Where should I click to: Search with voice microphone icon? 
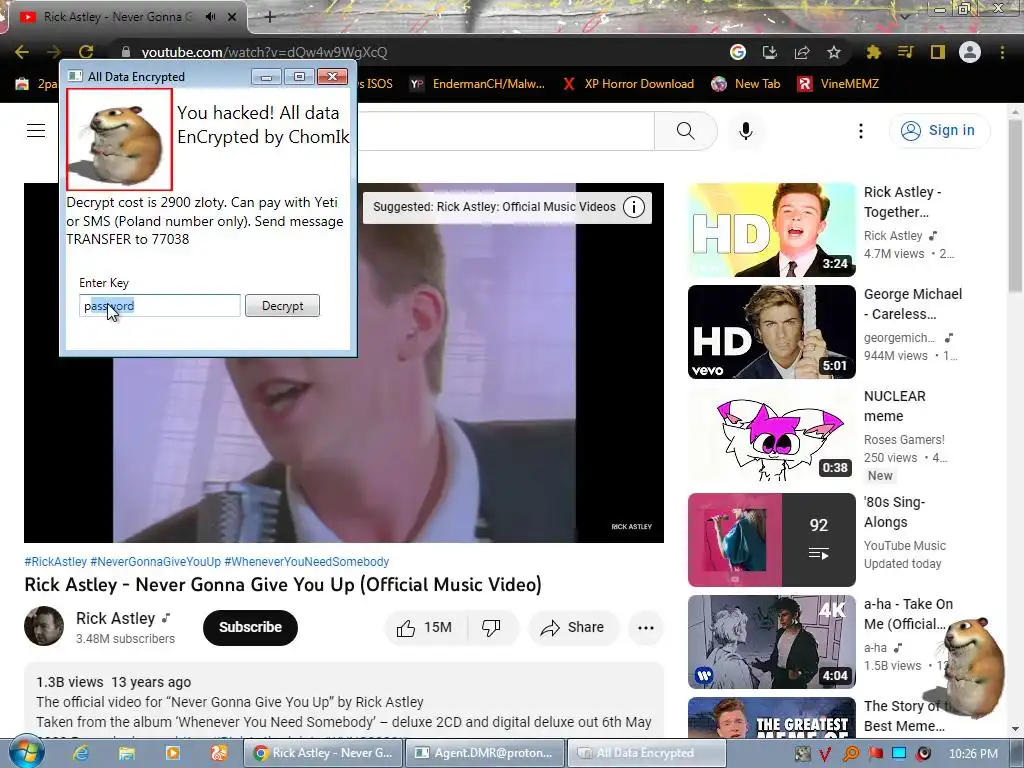[746, 131]
